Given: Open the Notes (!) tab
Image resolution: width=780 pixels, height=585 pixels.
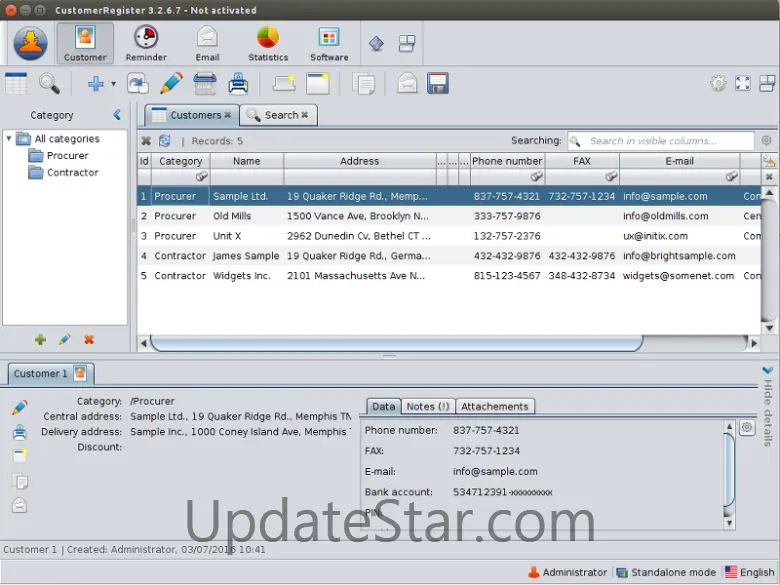Looking at the screenshot, I should pos(427,406).
